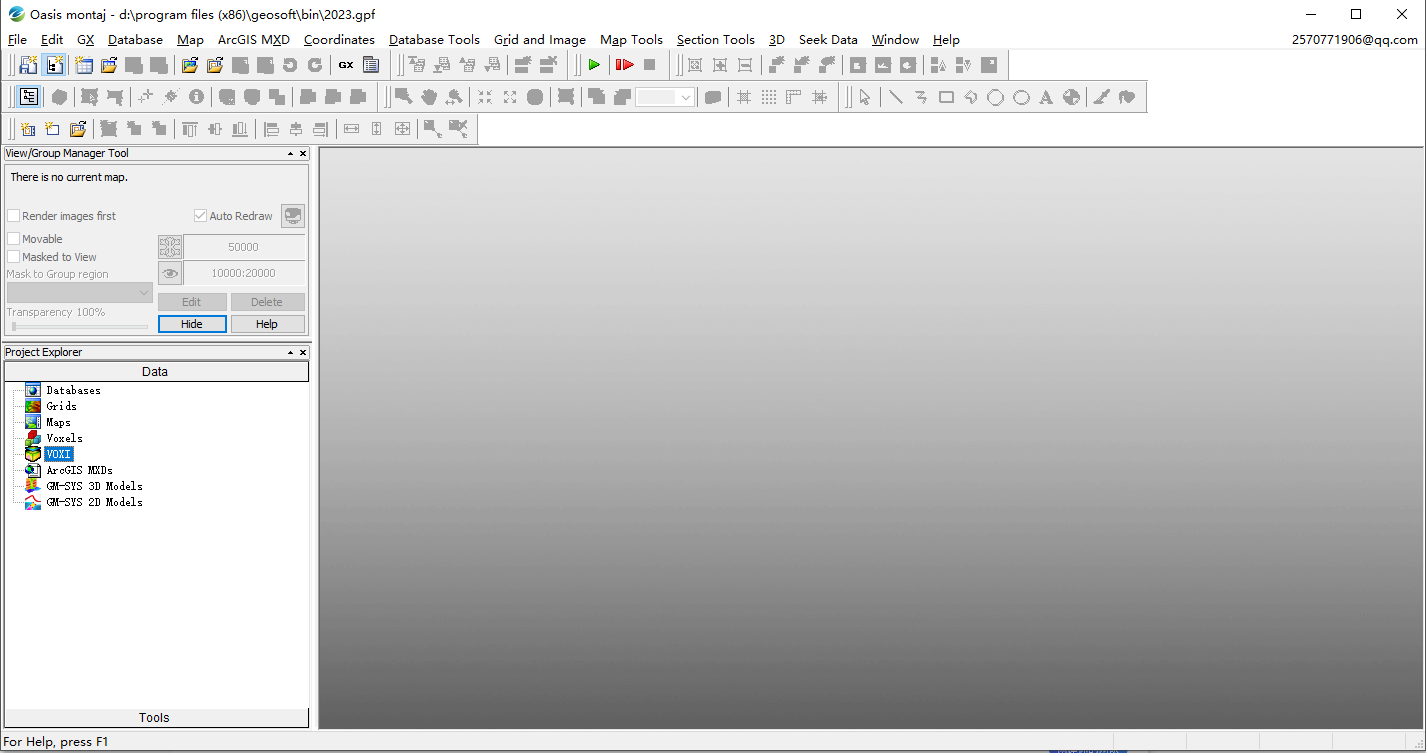
Task: Open the Grid and Image menu
Action: (540, 40)
